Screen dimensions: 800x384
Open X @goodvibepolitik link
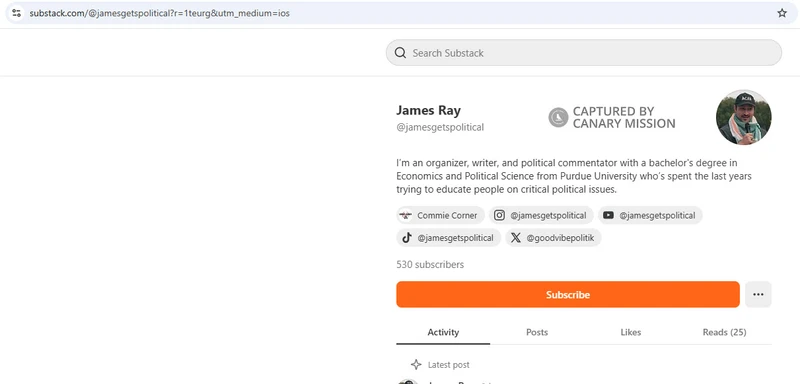click(553, 238)
